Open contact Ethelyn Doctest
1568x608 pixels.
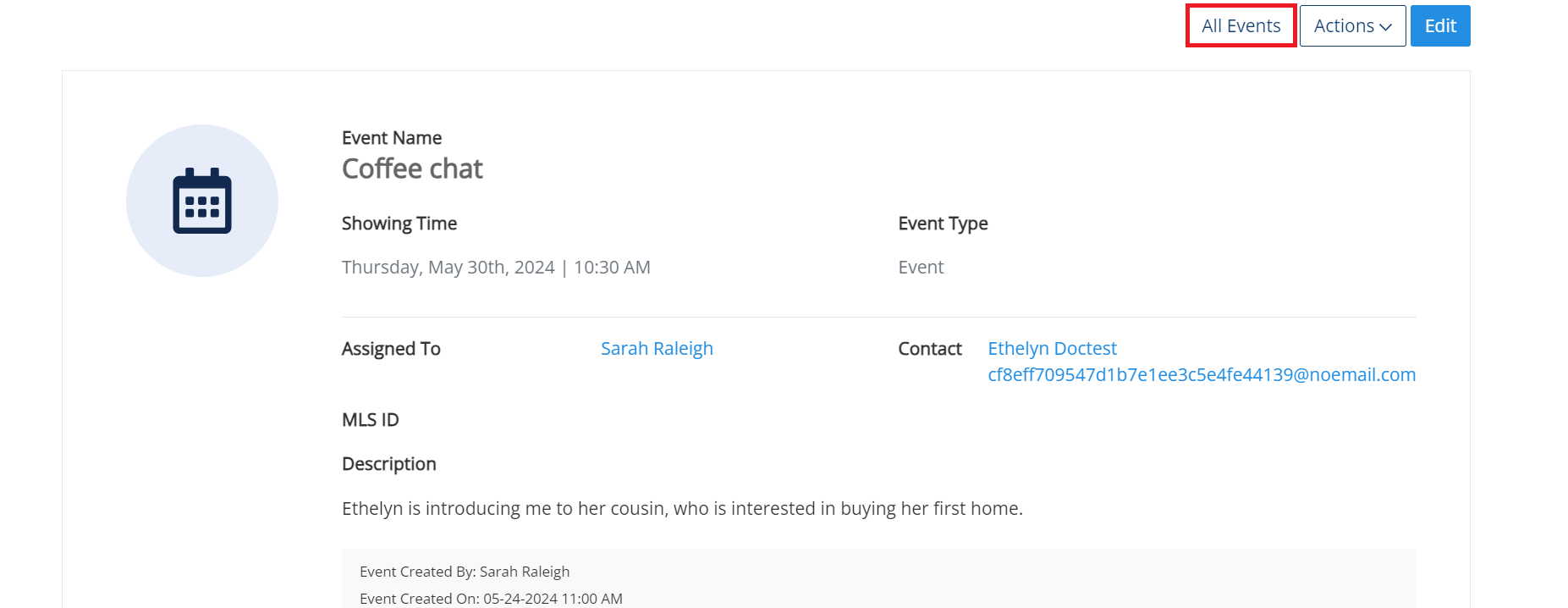[1052, 348]
